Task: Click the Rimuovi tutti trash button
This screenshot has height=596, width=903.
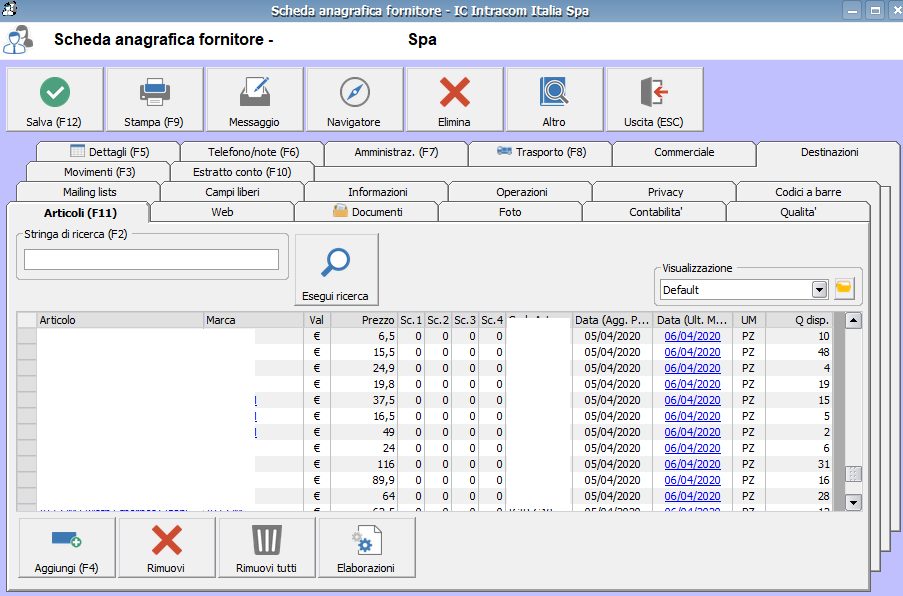Action: (x=266, y=548)
